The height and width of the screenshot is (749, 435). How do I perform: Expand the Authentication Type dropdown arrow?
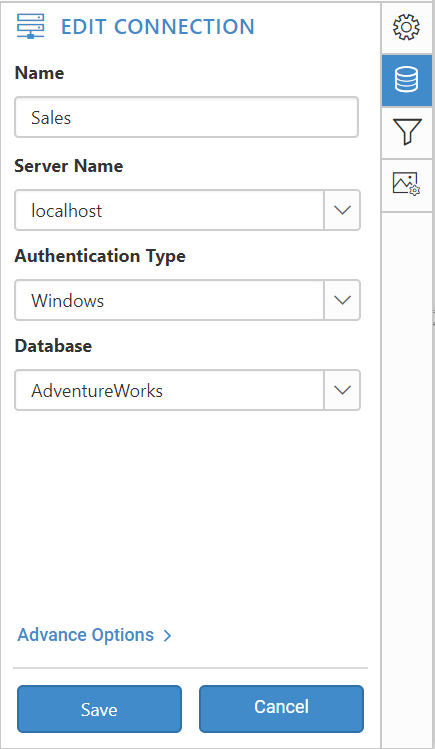(x=342, y=300)
